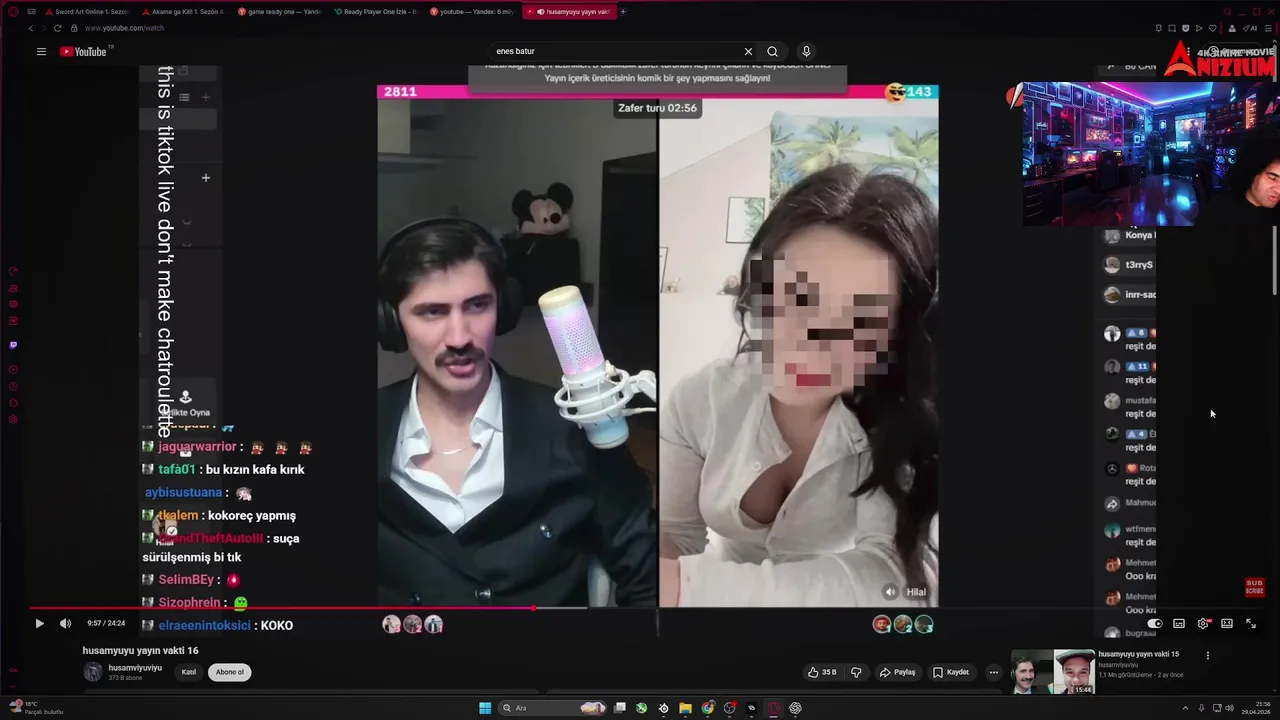Viewport: 1280px width, 720px height.
Task: Show hidden tray icons chevron
Action: (x=1187, y=708)
